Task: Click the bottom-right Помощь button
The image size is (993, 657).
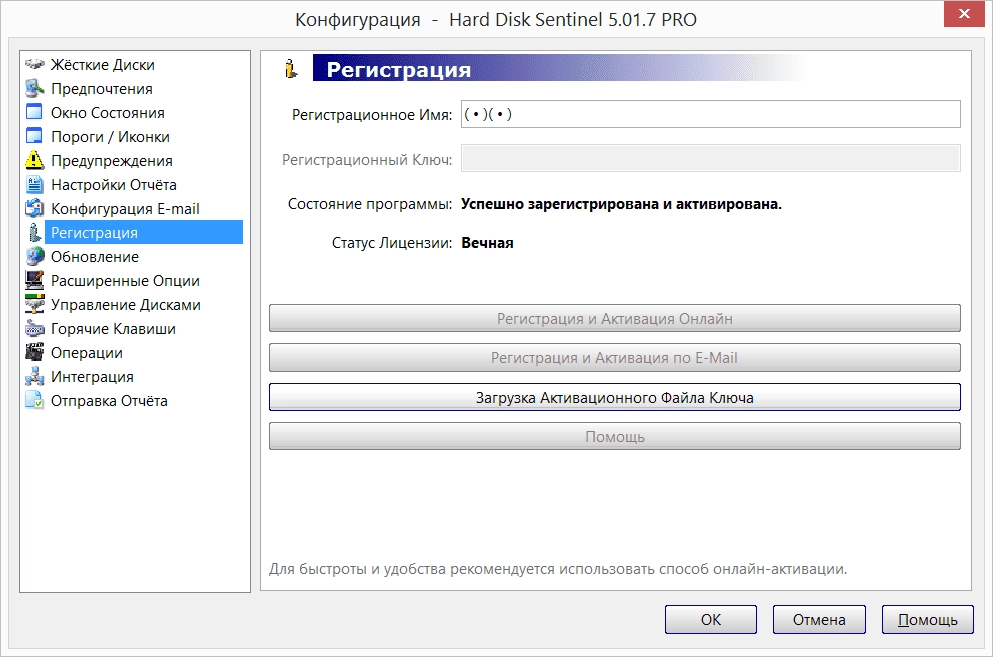Action: point(928,620)
